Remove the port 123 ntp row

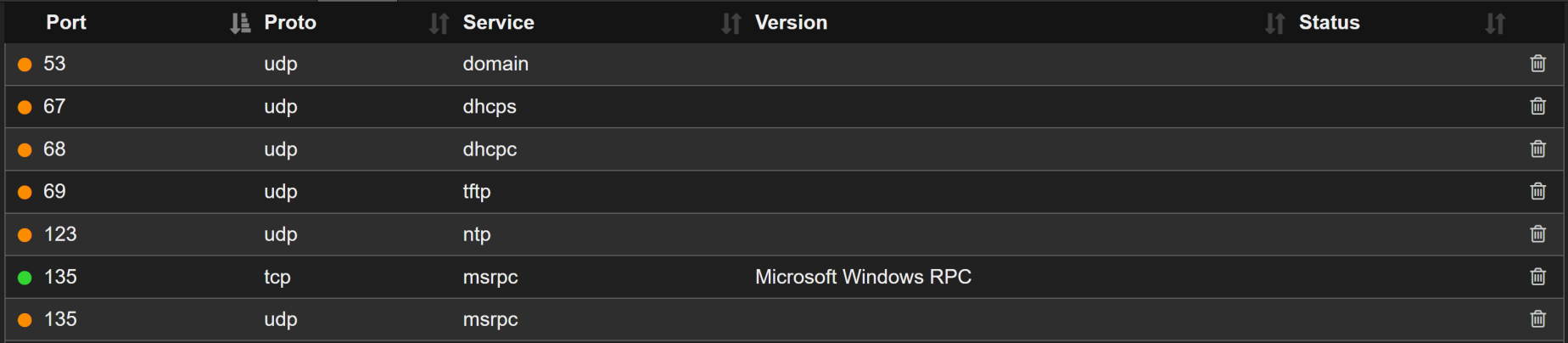pyautogui.click(x=1537, y=233)
